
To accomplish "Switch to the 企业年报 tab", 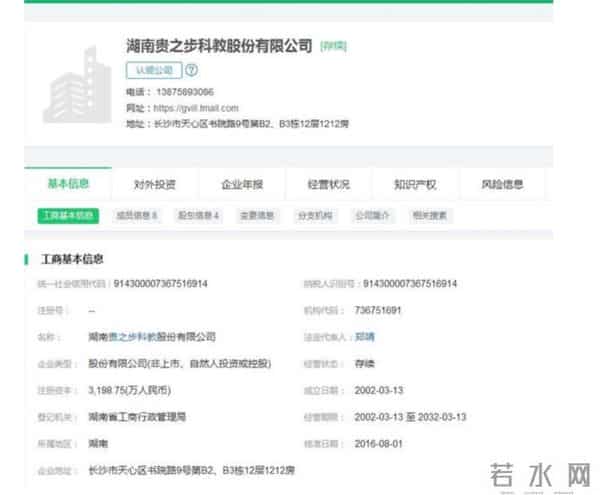I will (x=242, y=185).
